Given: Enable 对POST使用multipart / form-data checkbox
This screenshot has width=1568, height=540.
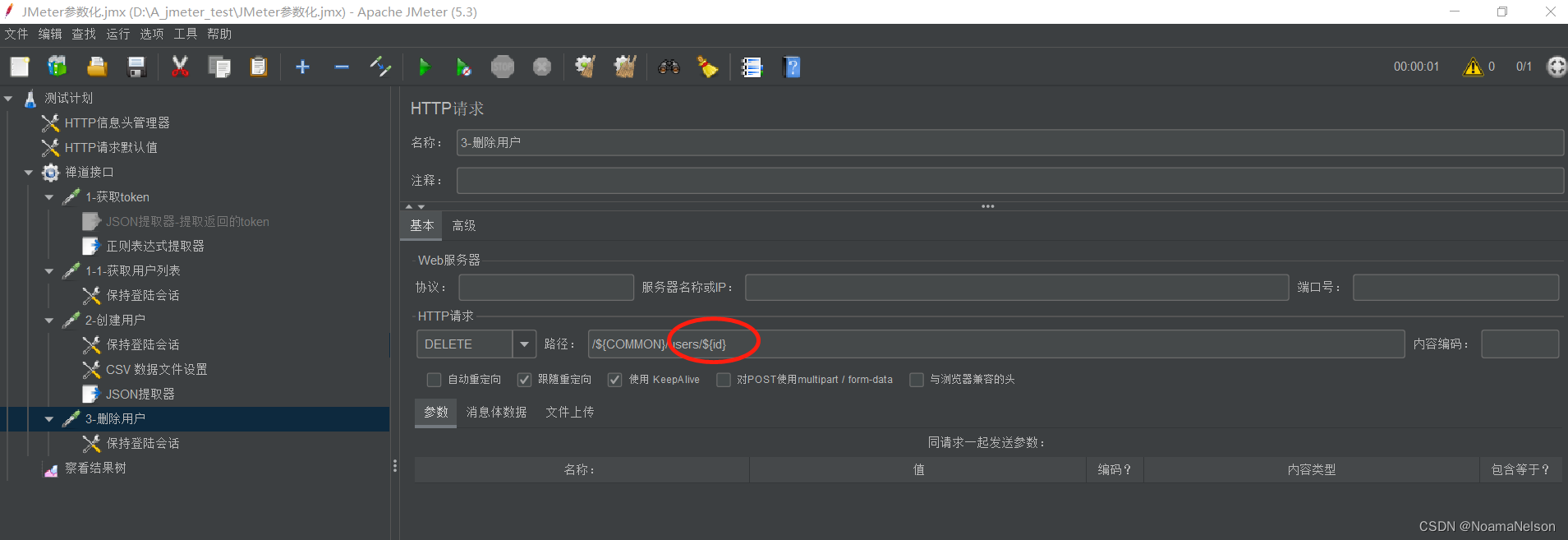Looking at the screenshot, I should pyautogui.click(x=723, y=380).
